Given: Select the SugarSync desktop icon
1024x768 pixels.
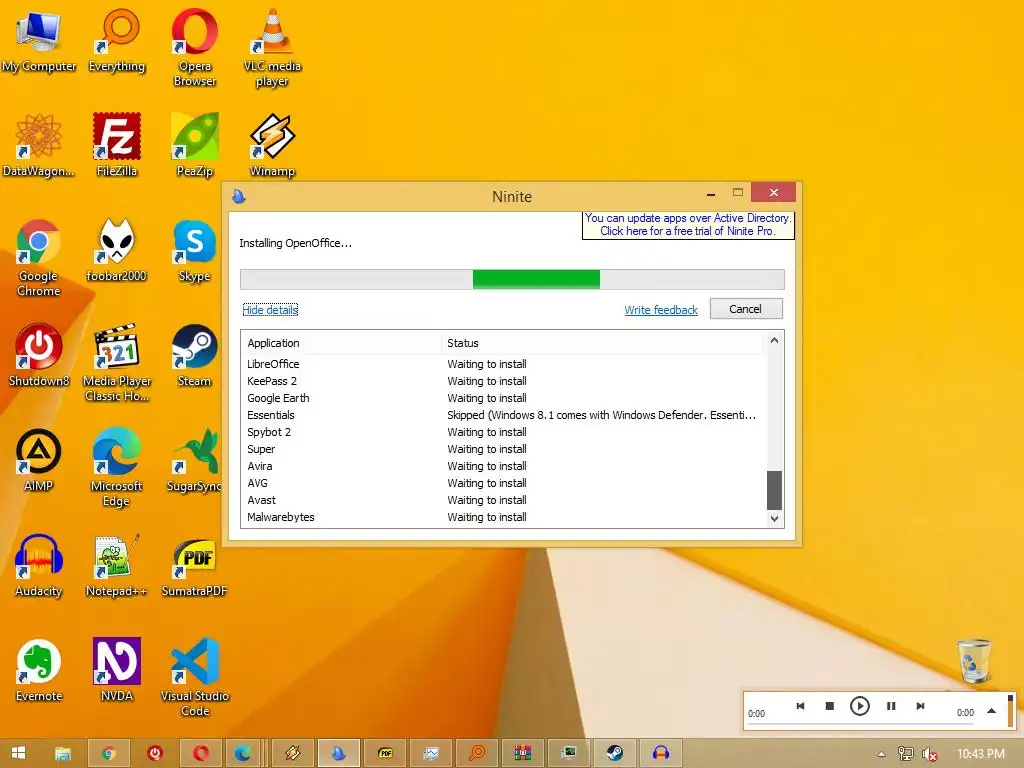Looking at the screenshot, I should [195, 461].
